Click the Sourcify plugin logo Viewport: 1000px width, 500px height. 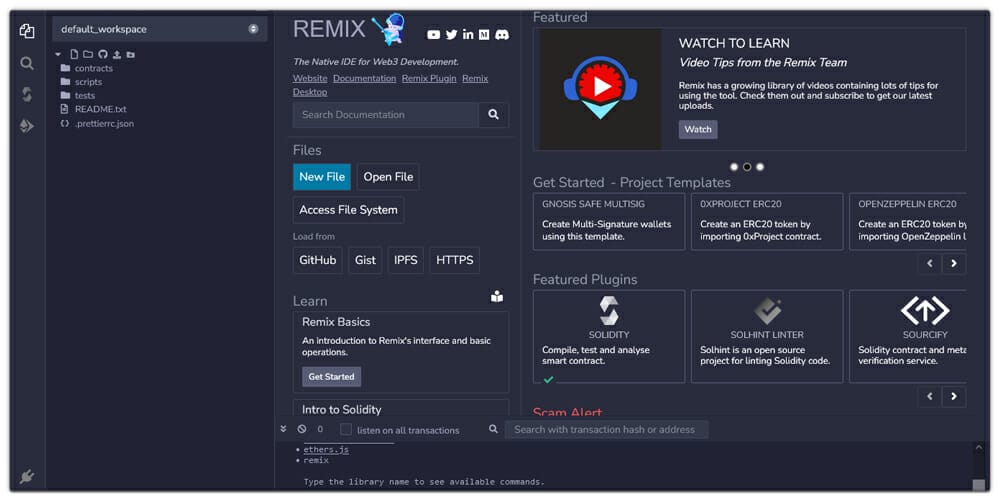click(x=925, y=311)
